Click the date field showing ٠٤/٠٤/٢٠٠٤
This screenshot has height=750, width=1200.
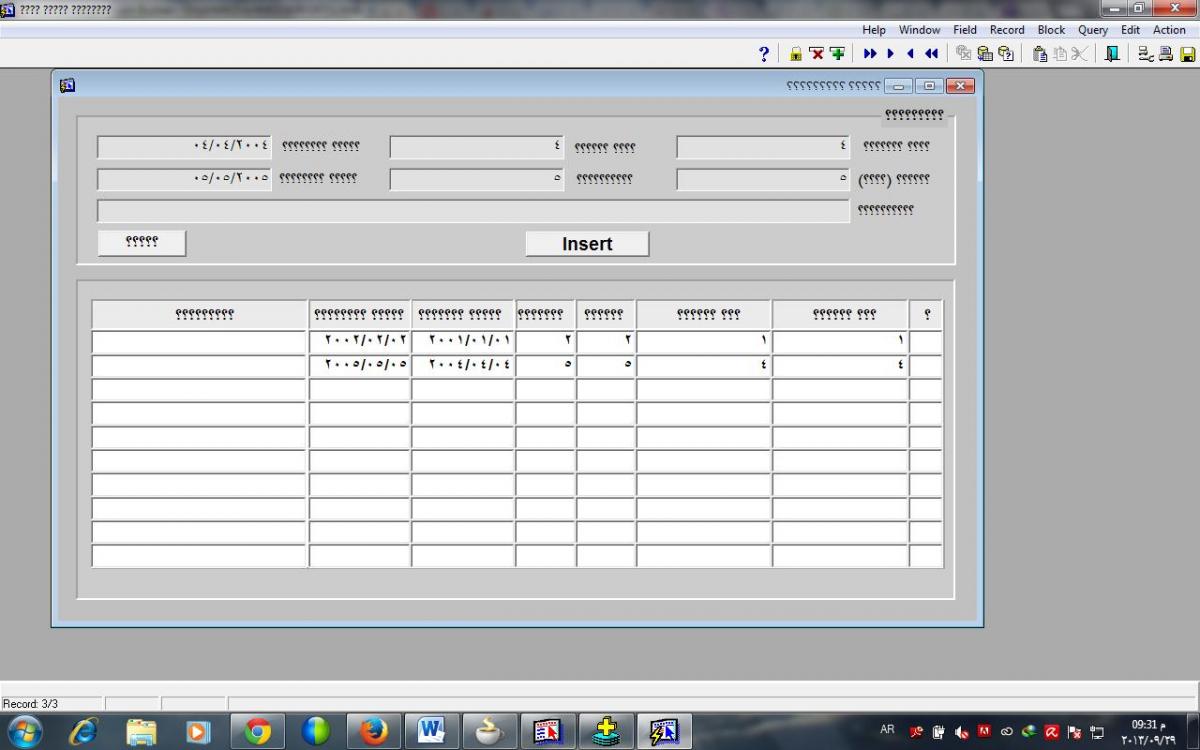[184, 147]
